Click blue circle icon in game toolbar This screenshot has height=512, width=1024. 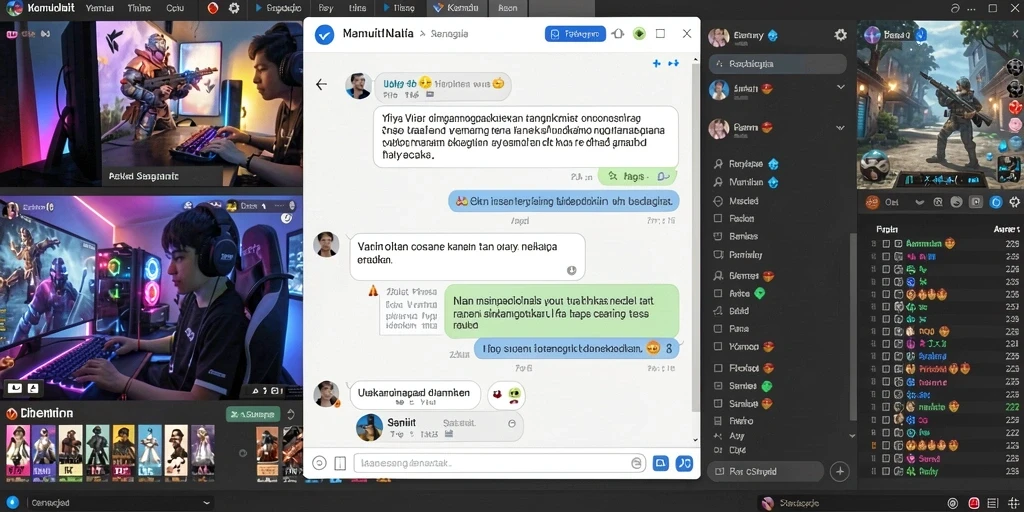click(x=996, y=202)
